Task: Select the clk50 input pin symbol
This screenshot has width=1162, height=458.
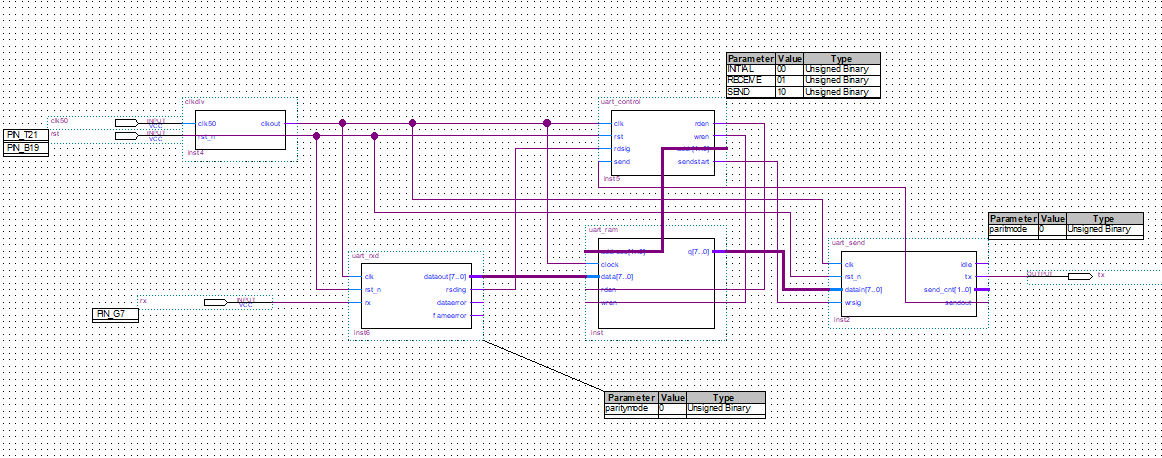Action: click(127, 123)
